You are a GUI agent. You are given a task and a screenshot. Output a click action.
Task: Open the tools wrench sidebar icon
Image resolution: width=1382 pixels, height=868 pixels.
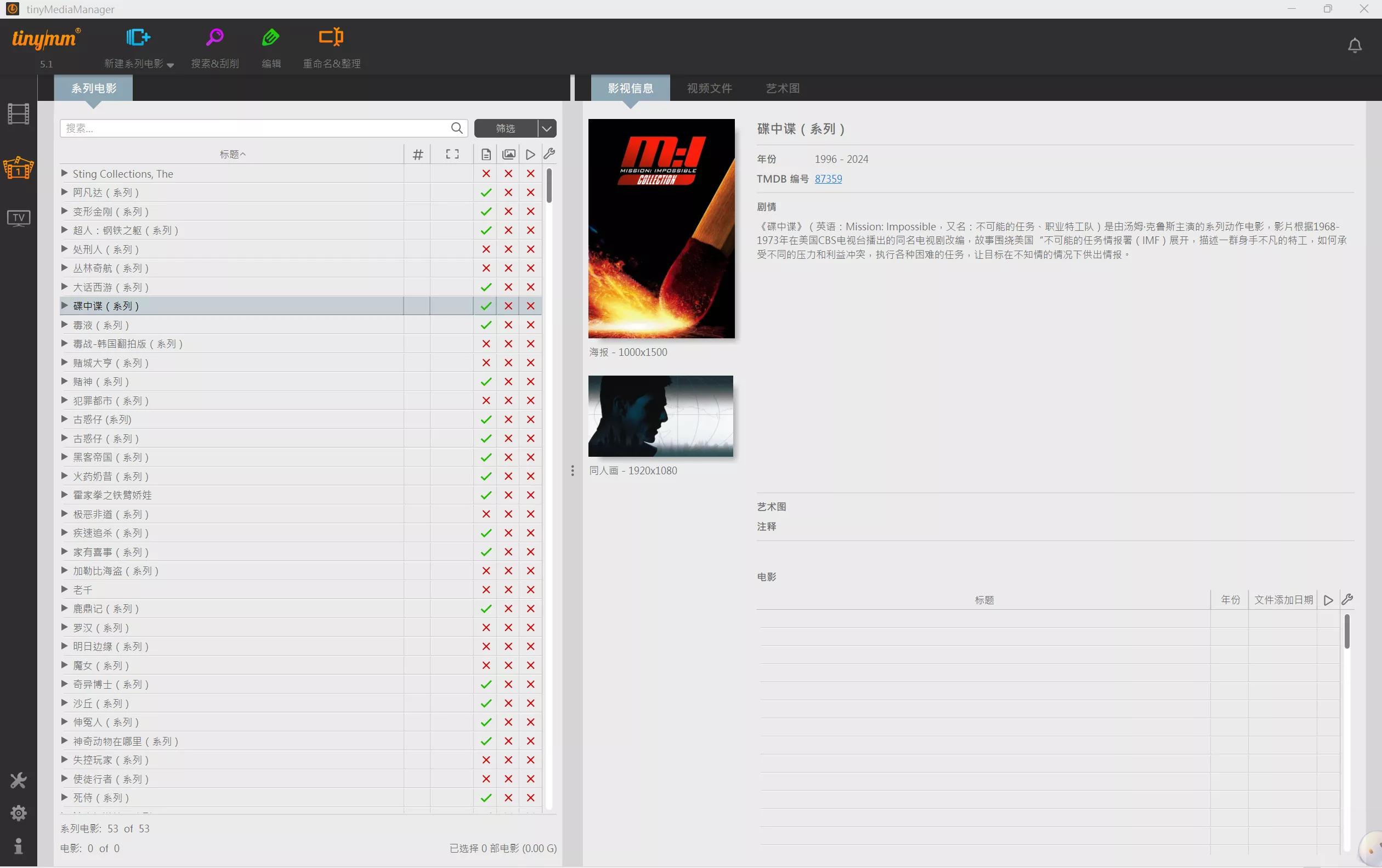coord(18,780)
